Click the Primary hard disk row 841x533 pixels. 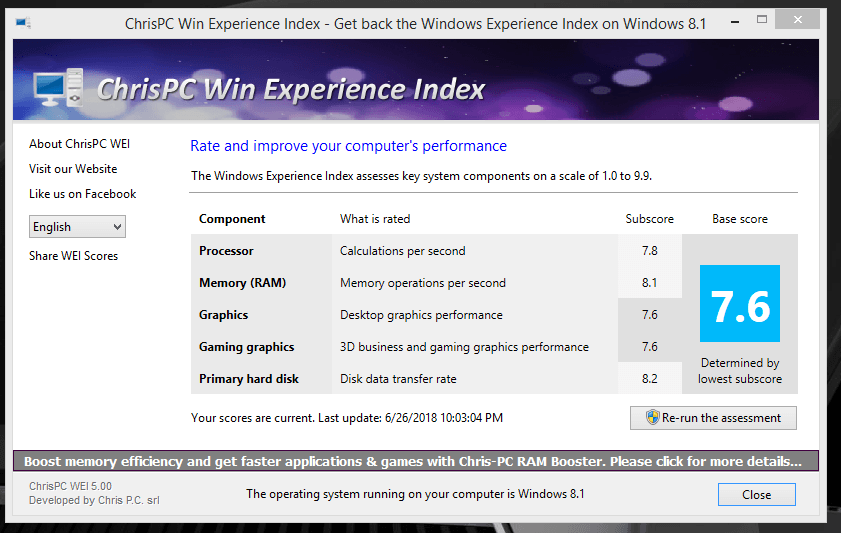249,379
